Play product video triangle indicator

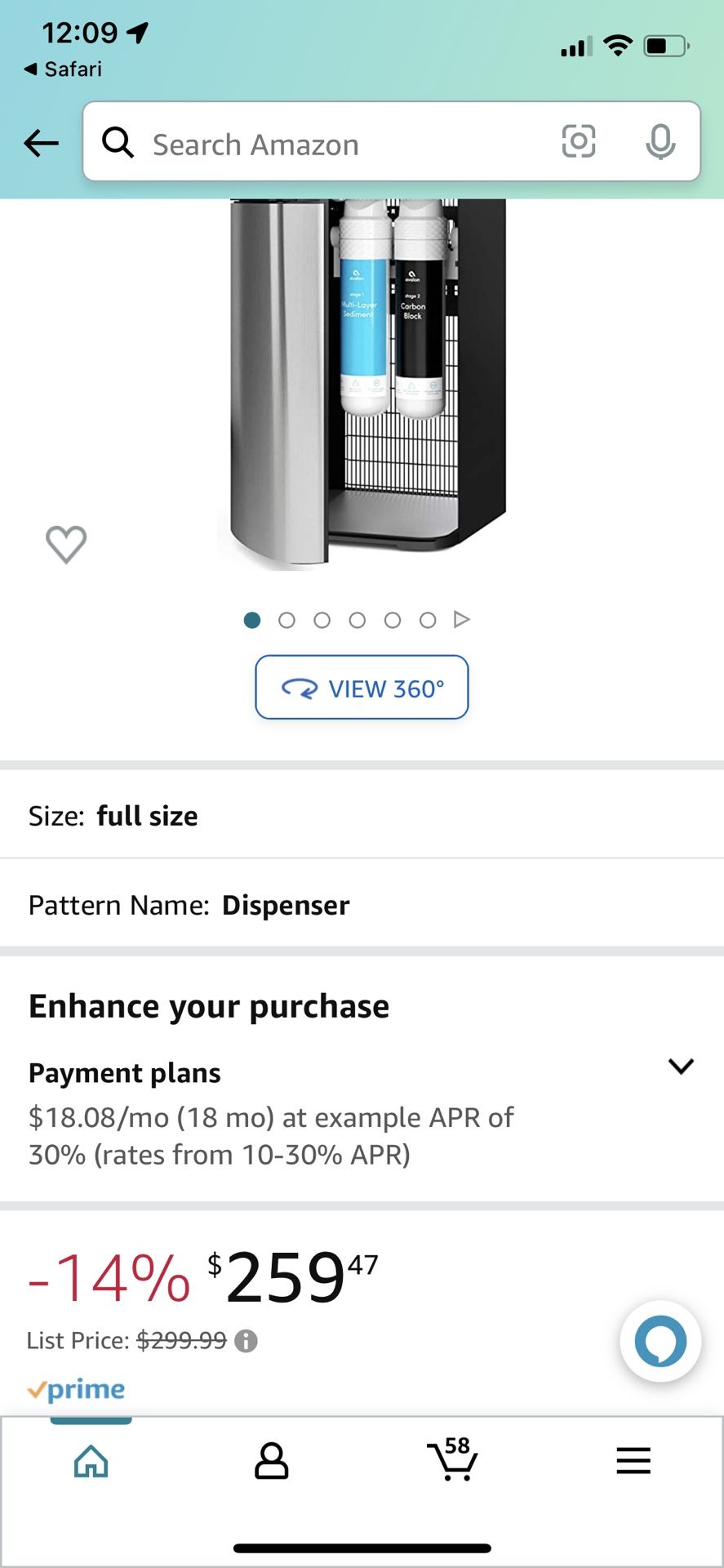click(x=462, y=620)
